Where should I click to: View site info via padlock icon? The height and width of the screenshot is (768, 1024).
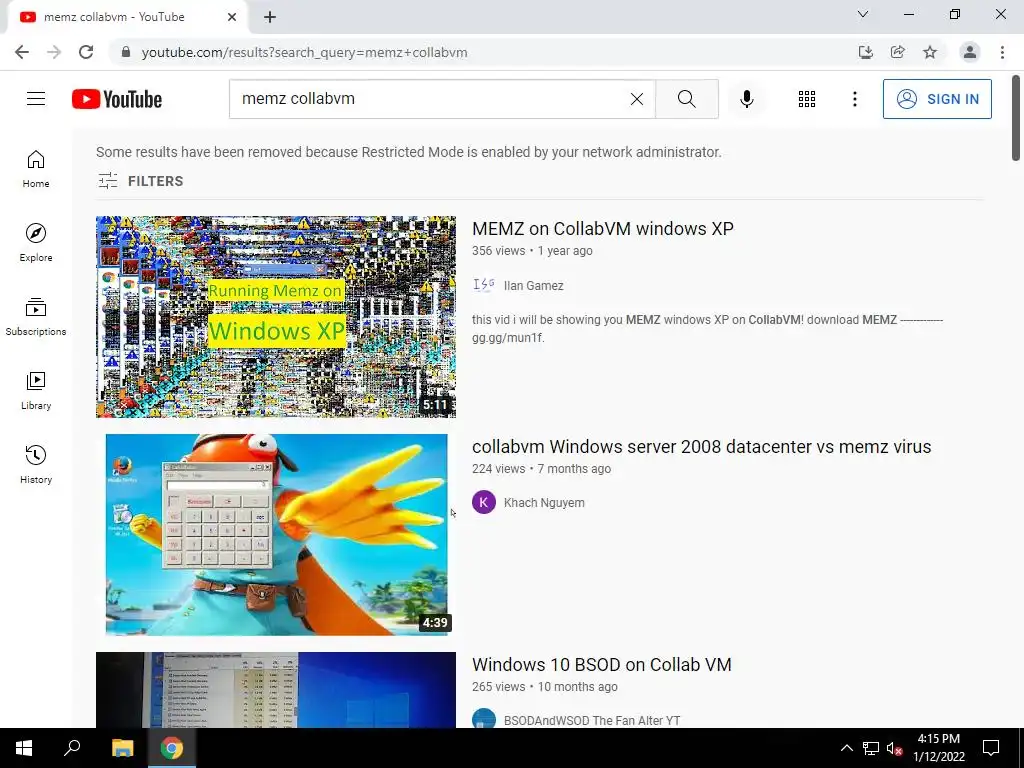(x=126, y=52)
